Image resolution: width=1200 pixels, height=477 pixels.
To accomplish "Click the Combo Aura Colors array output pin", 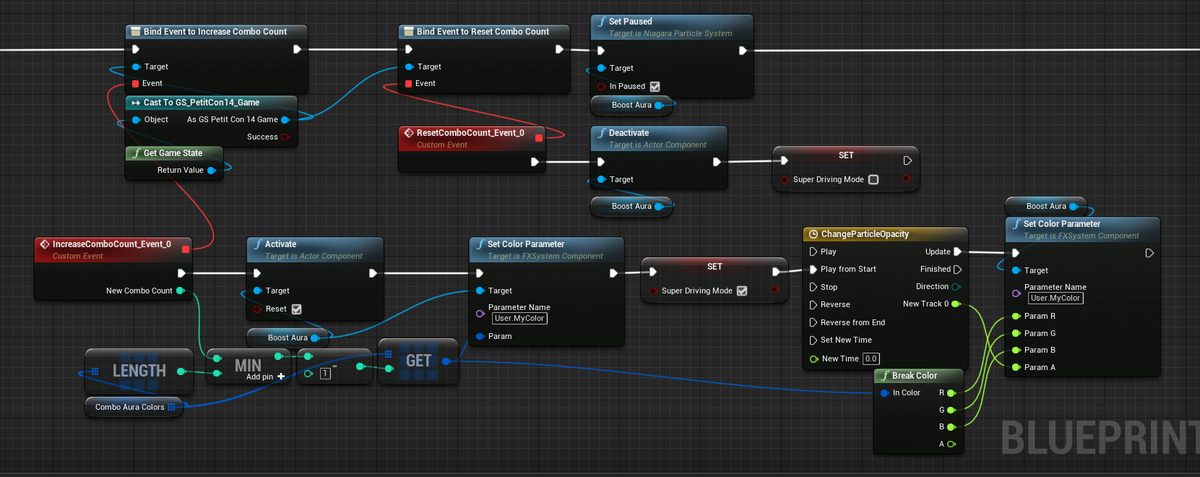I will (x=172, y=407).
